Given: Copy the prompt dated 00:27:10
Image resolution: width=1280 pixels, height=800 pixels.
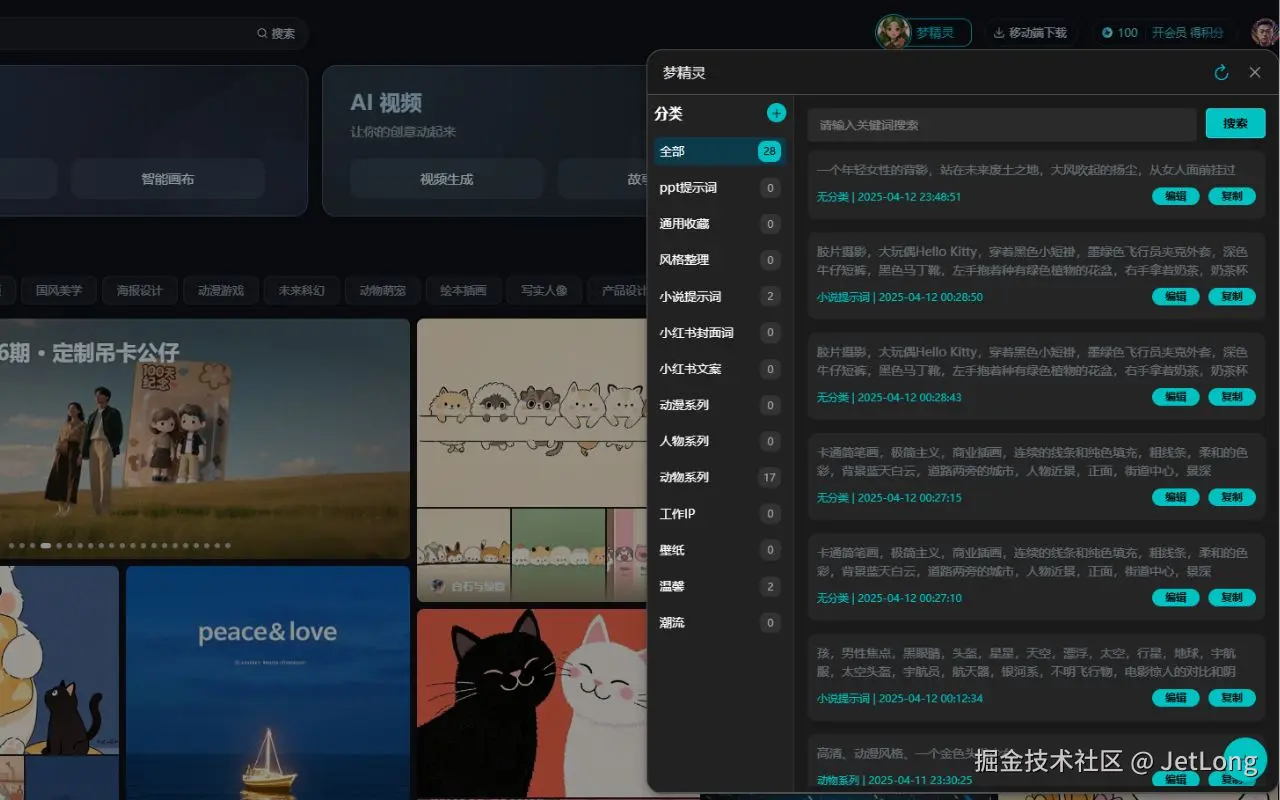Looking at the screenshot, I should click(1232, 598).
